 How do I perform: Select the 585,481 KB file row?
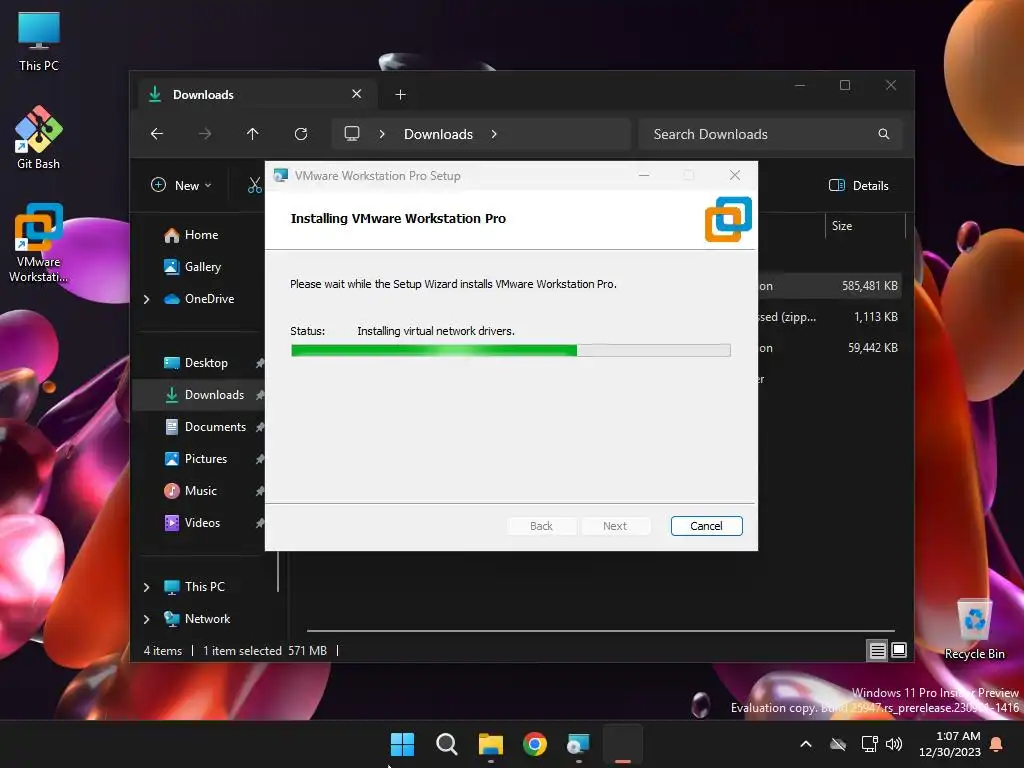829,286
